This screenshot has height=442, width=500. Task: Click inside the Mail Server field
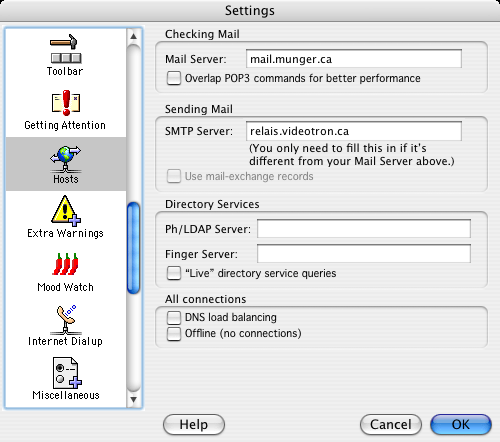point(354,59)
